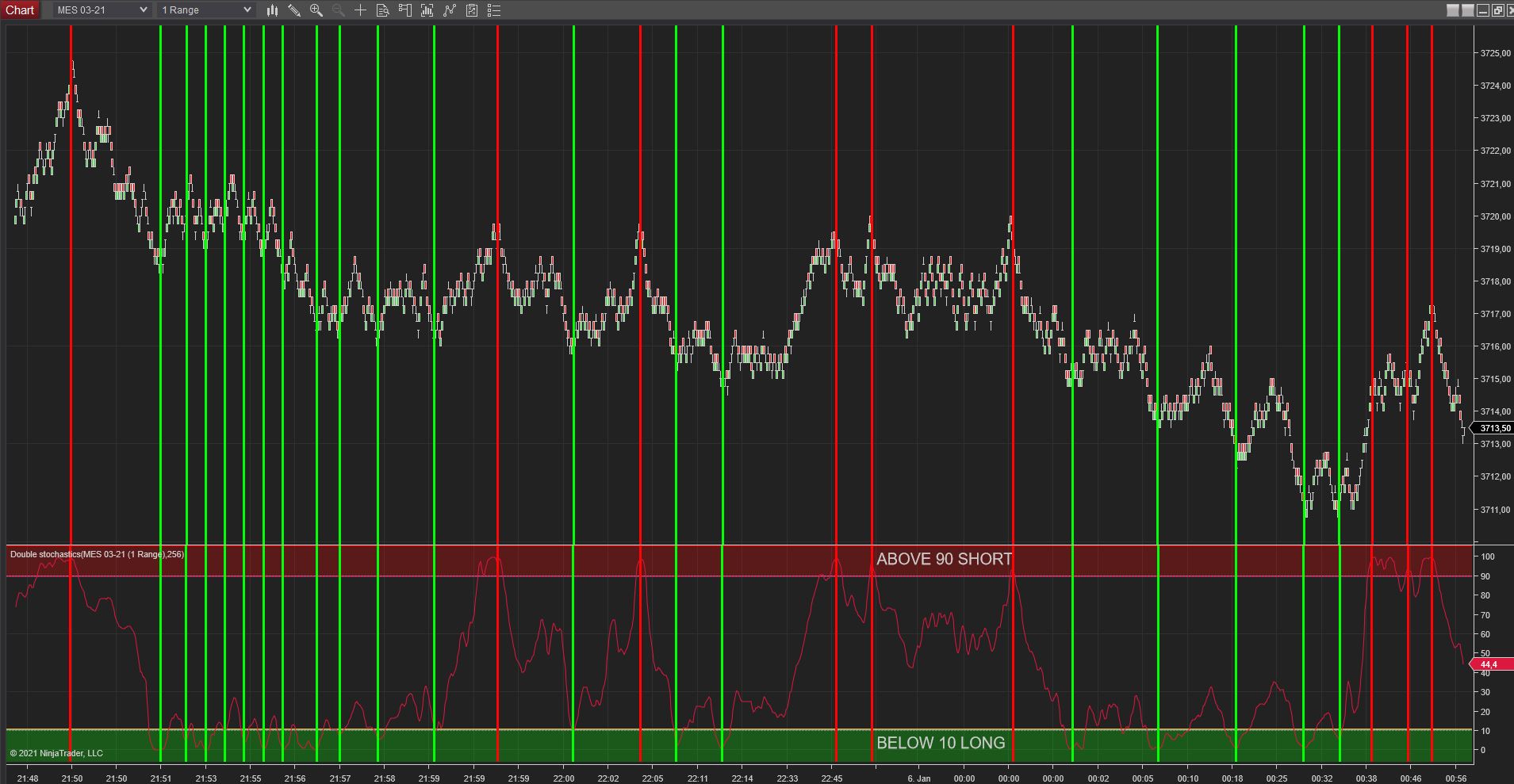Click the 90 level on indicator scale

tap(1485, 576)
